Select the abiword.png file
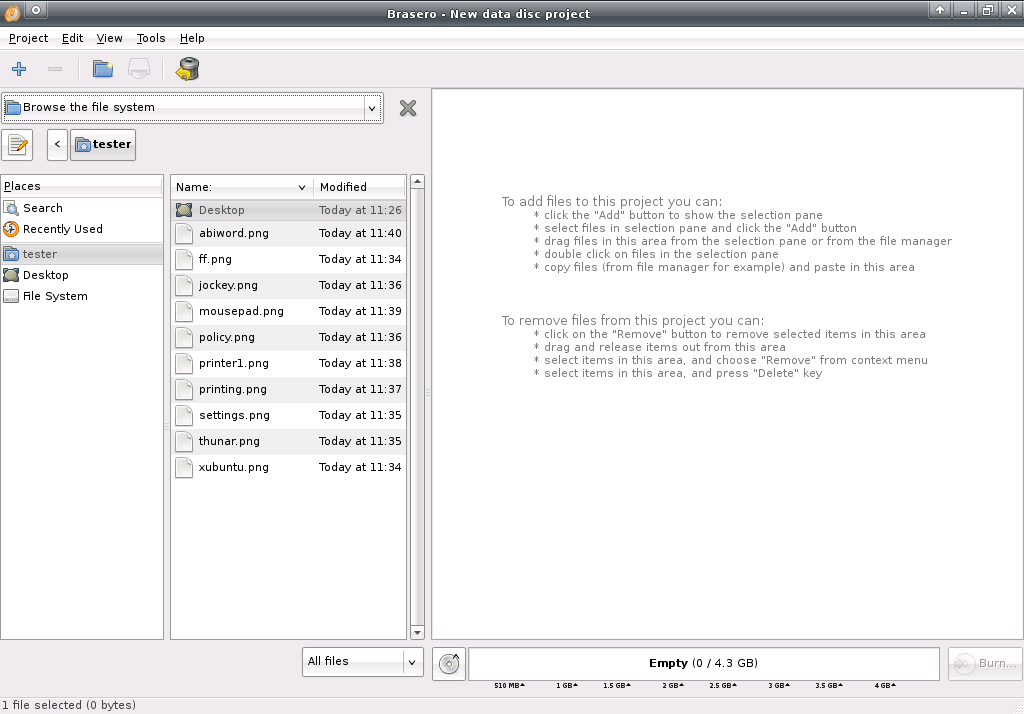The width and height of the screenshot is (1024, 714). pyautogui.click(x=289, y=233)
